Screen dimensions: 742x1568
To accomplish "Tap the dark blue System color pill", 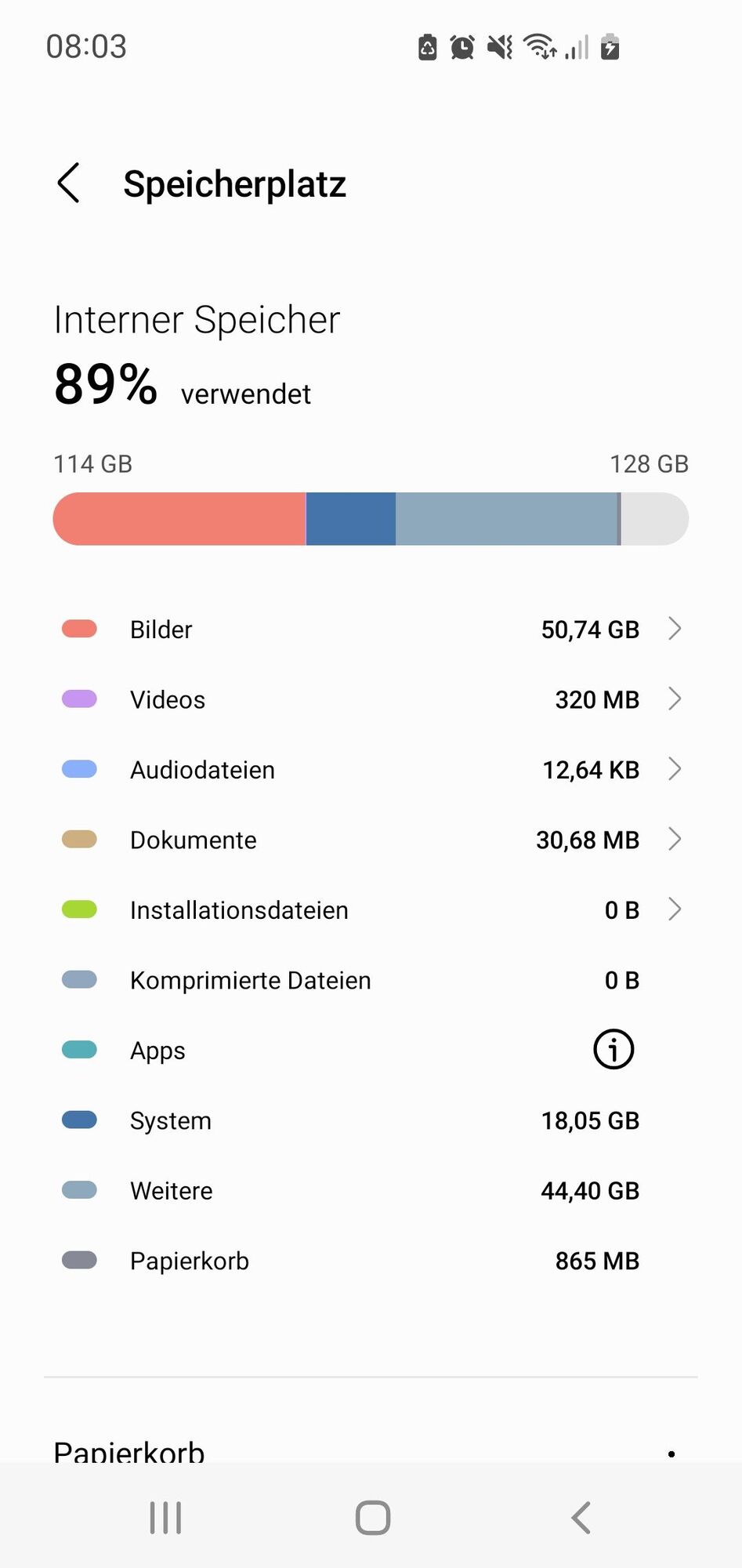I will click(x=79, y=1120).
